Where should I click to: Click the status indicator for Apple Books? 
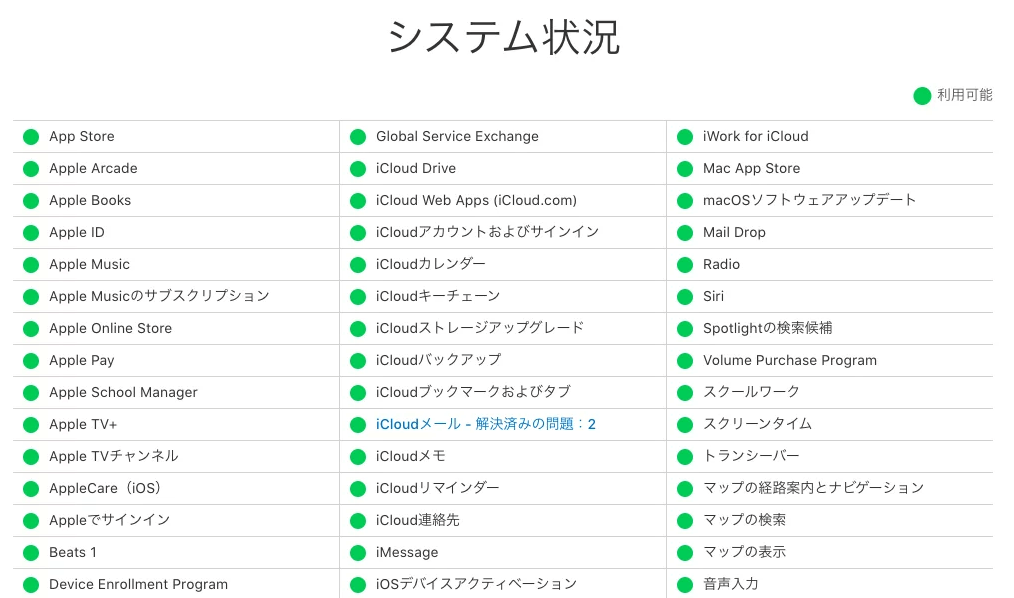pyautogui.click(x=31, y=200)
